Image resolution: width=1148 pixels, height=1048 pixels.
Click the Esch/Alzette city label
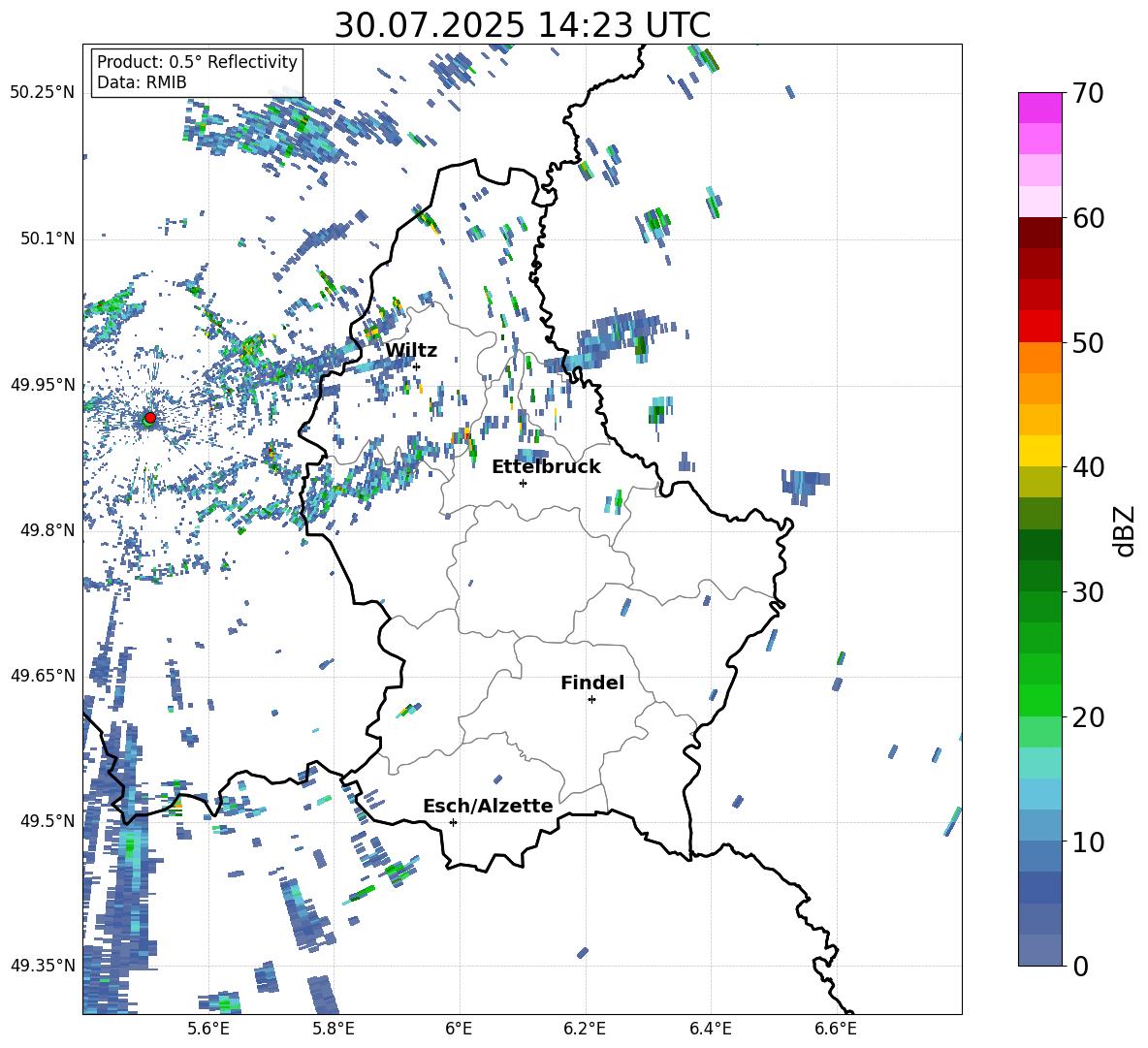[x=488, y=806]
